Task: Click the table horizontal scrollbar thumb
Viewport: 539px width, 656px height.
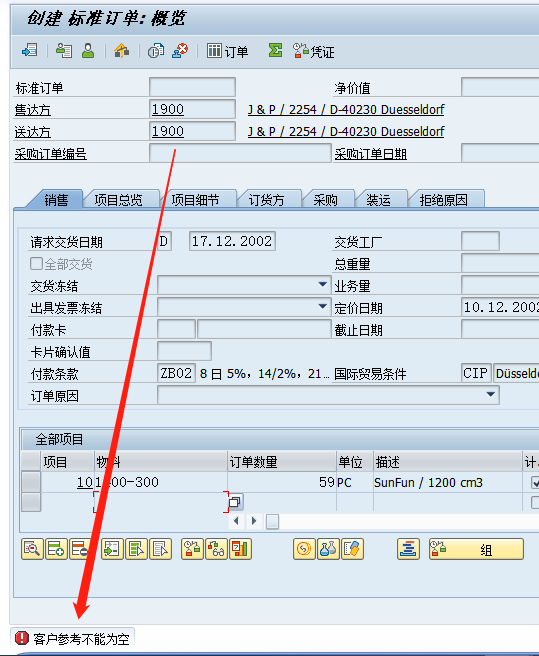Action: 272,521
